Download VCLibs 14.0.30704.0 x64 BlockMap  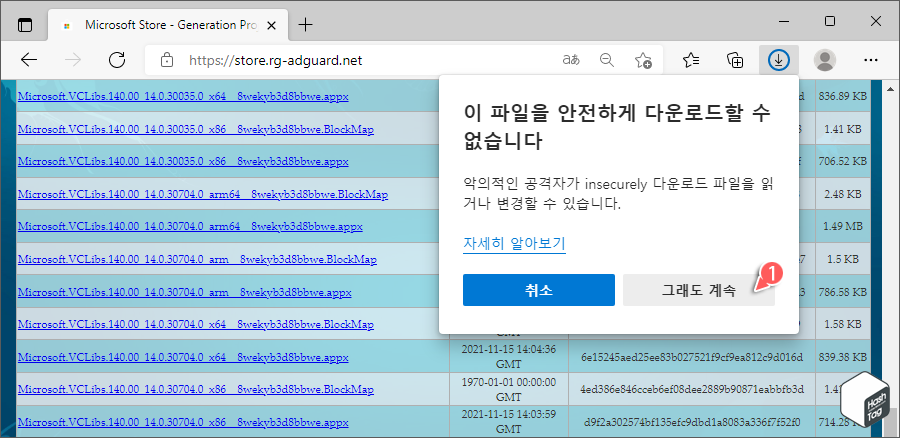196,325
